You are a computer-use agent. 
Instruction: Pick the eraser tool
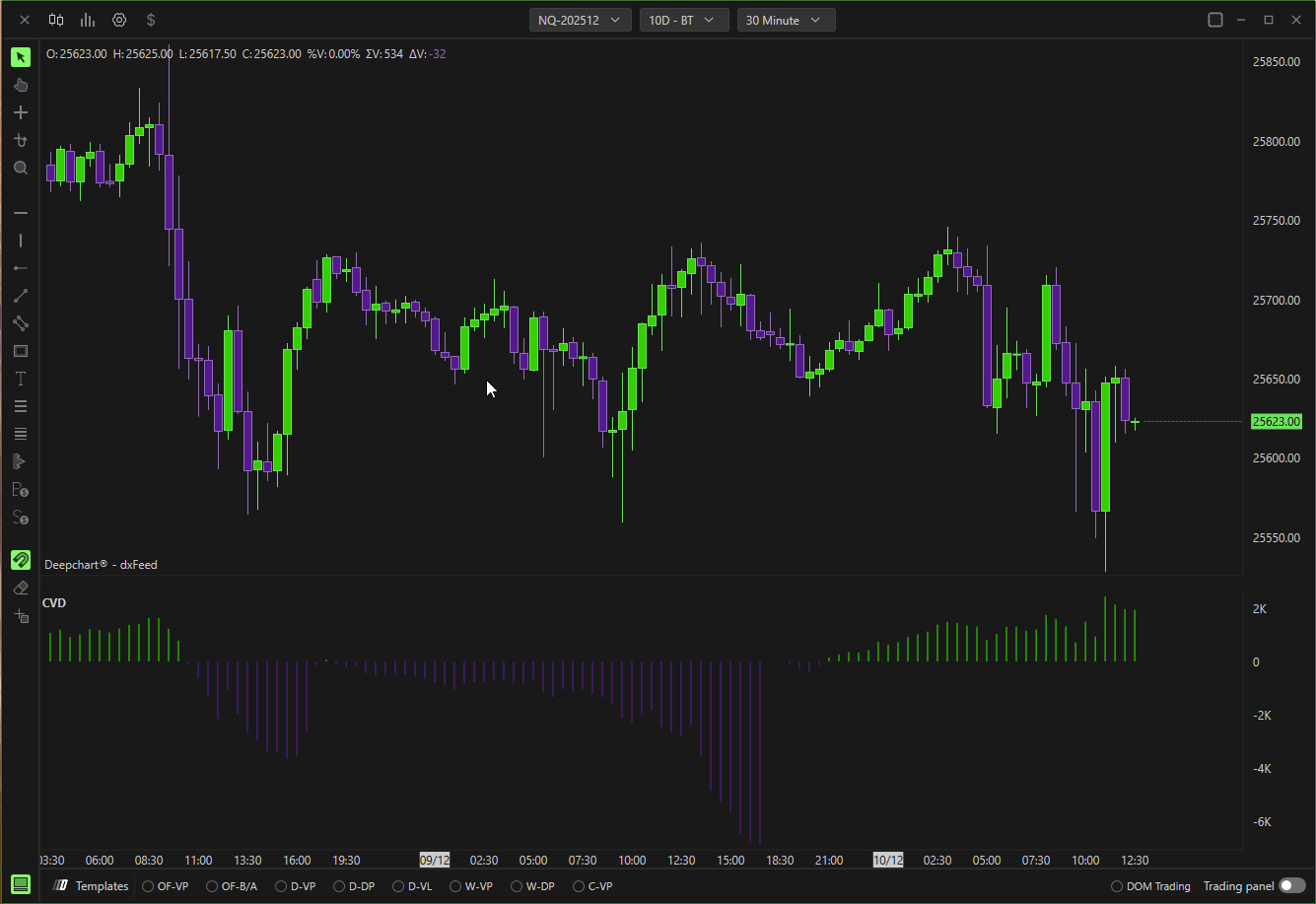point(21,588)
